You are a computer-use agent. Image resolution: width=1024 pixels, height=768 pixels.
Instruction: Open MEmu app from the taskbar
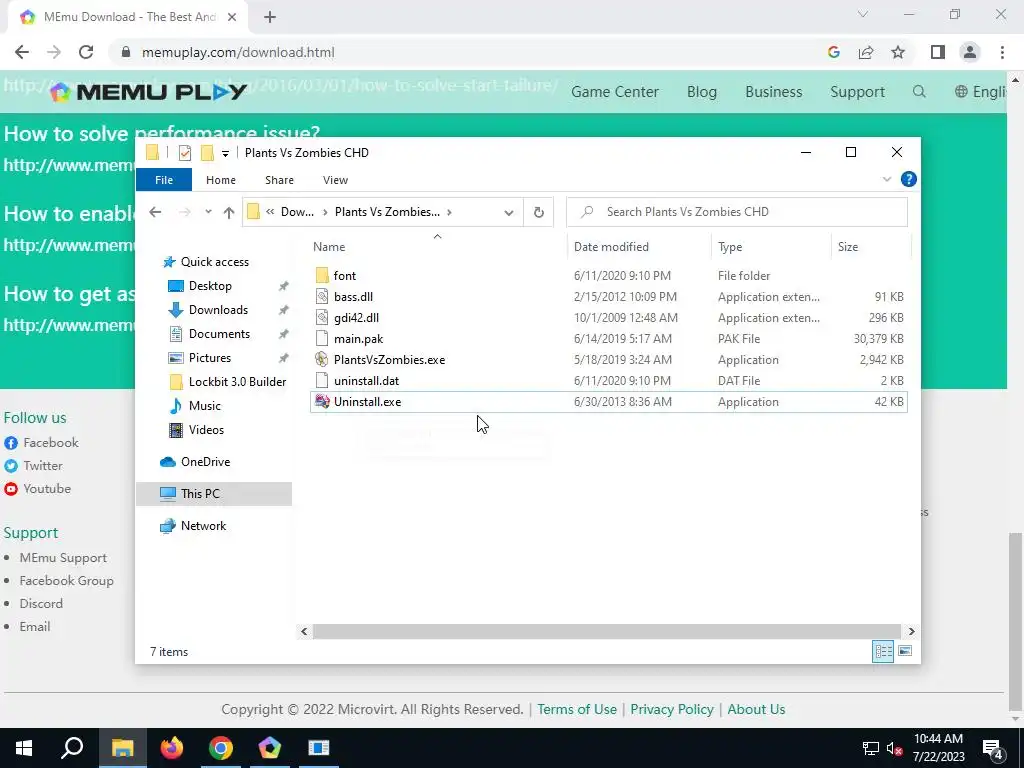[x=270, y=748]
